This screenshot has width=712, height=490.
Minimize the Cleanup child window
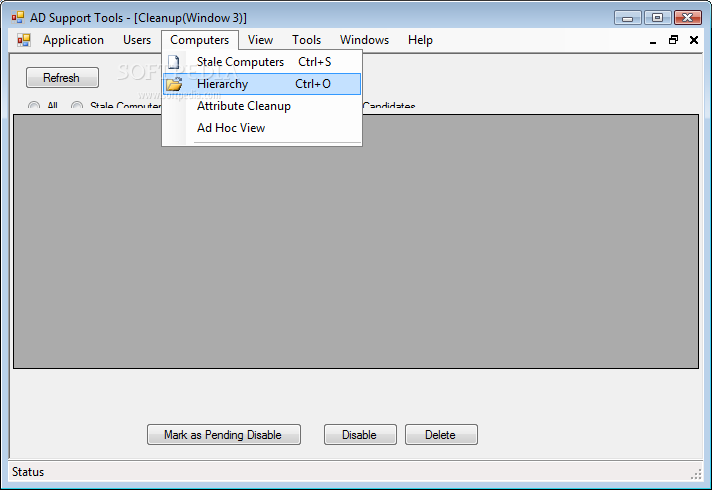click(653, 40)
